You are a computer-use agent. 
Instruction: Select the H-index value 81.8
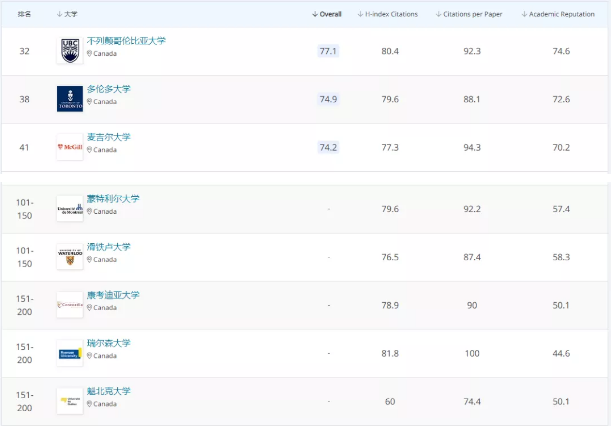[390, 353]
